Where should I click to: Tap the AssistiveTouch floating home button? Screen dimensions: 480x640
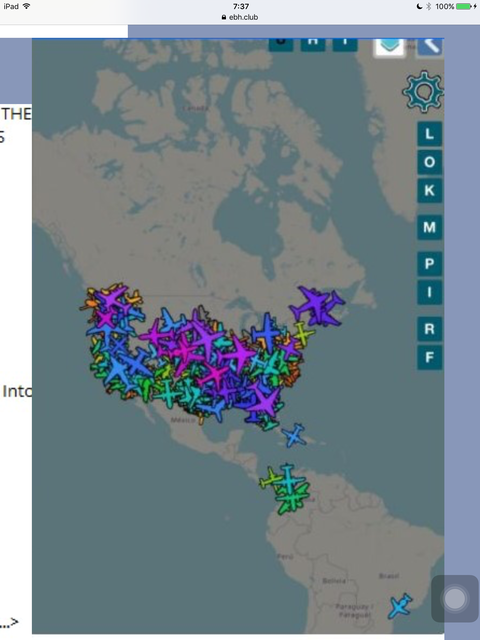455,598
